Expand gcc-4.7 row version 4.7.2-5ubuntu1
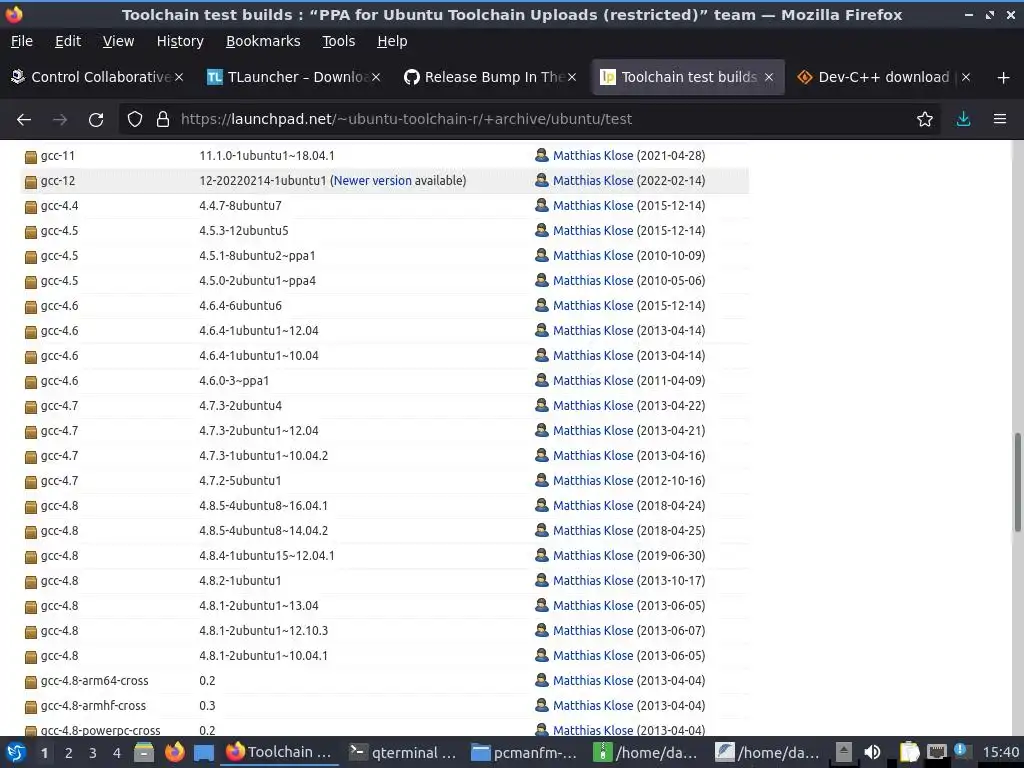Screen dimensions: 1024x768 click(x=385, y=481)
